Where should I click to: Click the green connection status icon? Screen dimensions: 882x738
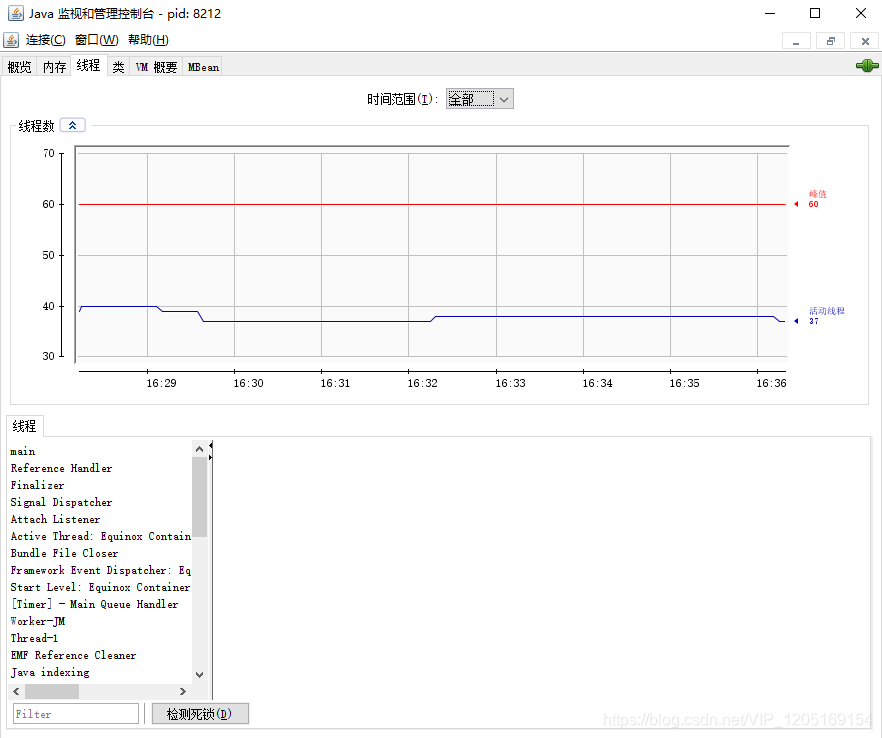pyautogui.click(x=867, y=66)
